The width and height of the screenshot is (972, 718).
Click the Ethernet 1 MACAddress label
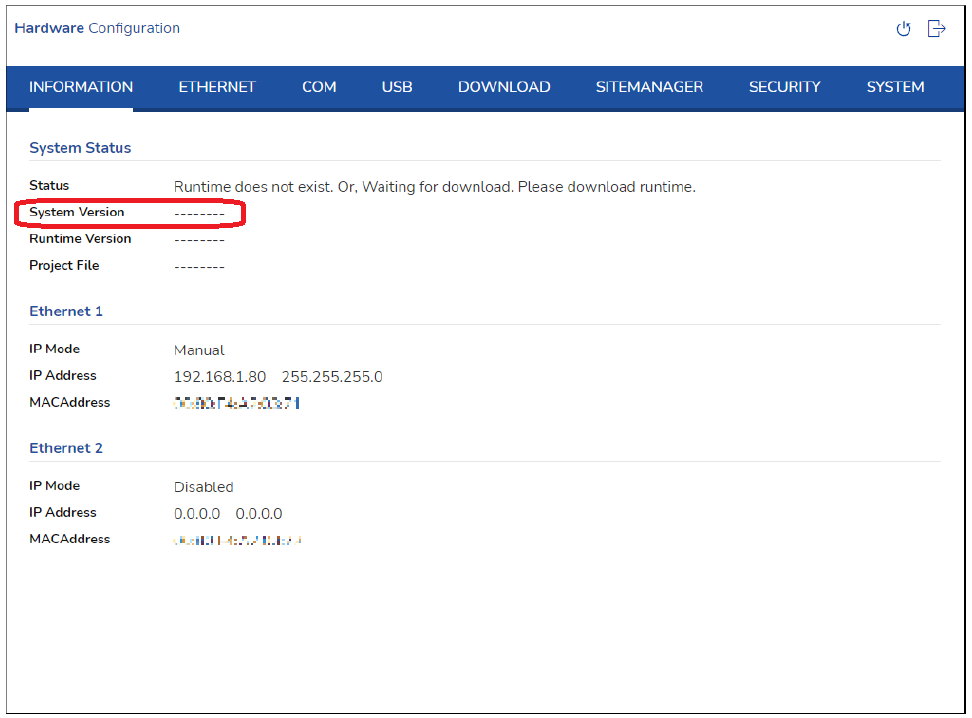pos(69,402)
